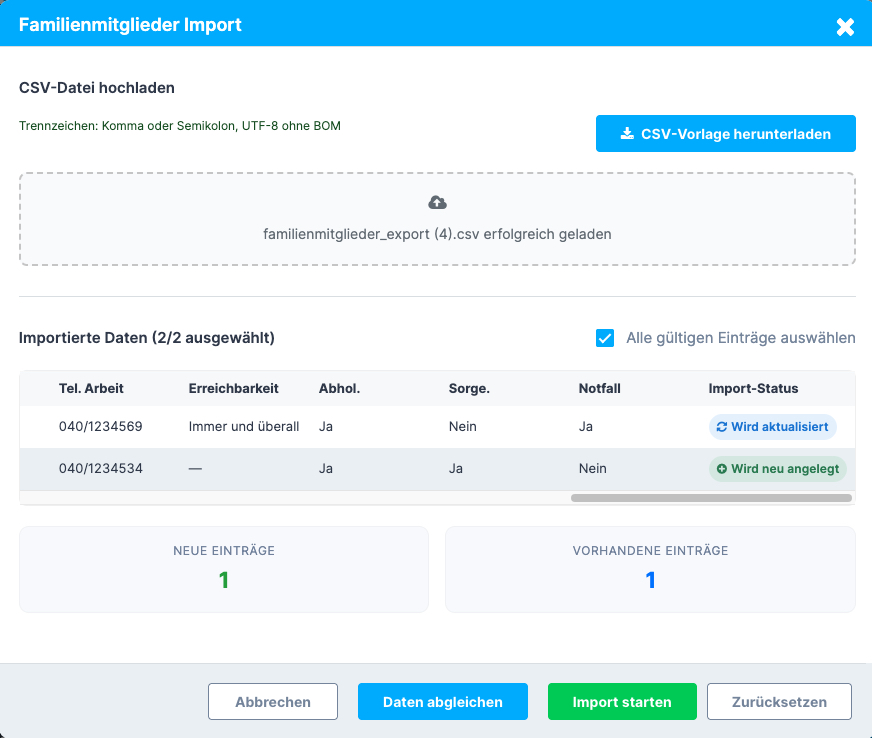This screenshot has height=738, width=872.
Task: Toggle 'Alle gültigen Einträge auswählen' checkbox
Action: [x=605, y=338]
